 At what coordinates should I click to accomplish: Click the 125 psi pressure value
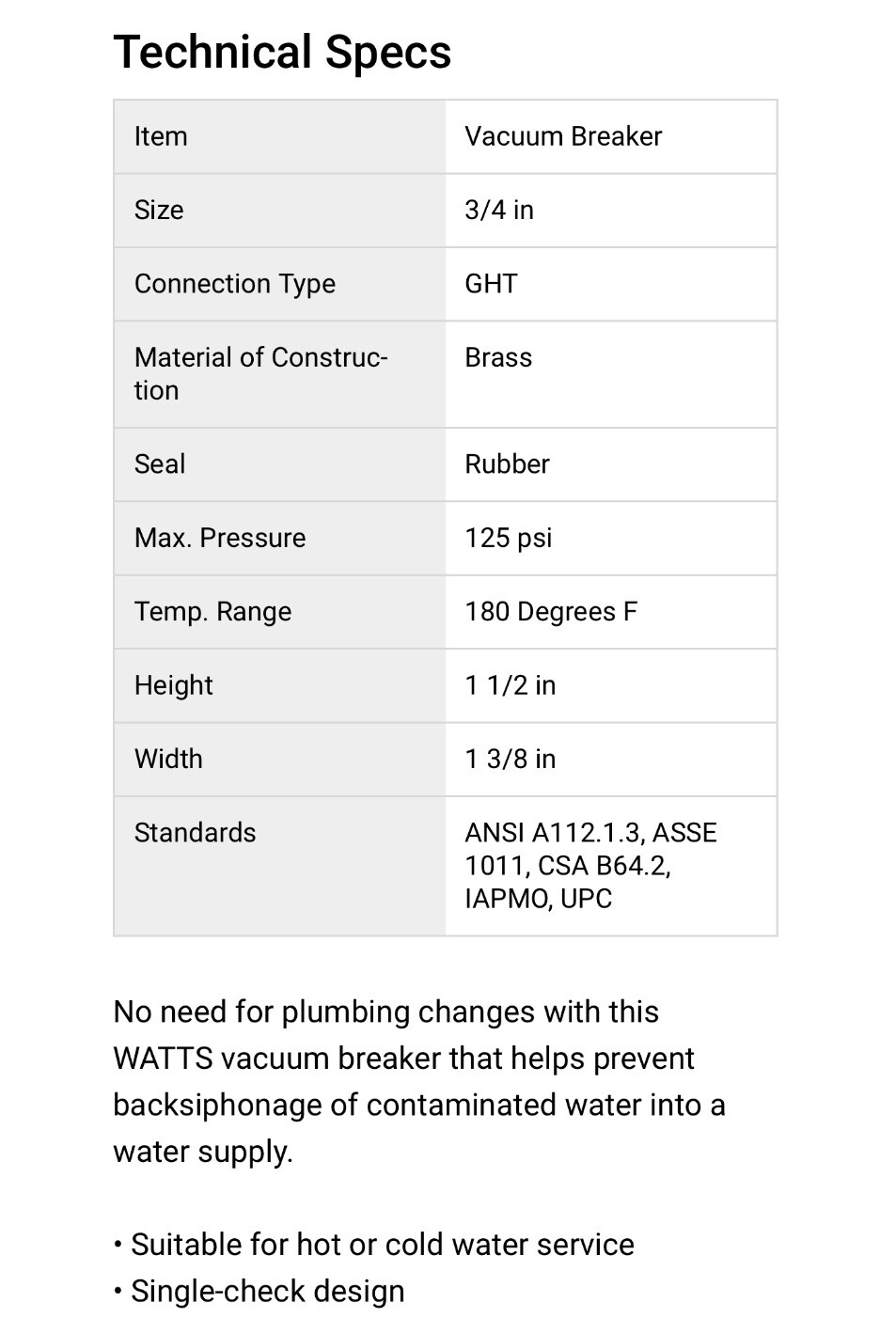tap(509, 538)
